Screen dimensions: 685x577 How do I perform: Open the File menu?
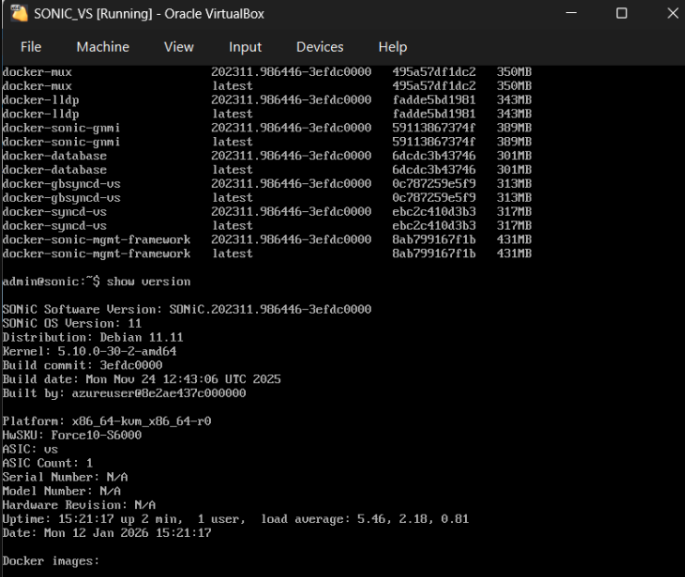(x=31, y=47)
